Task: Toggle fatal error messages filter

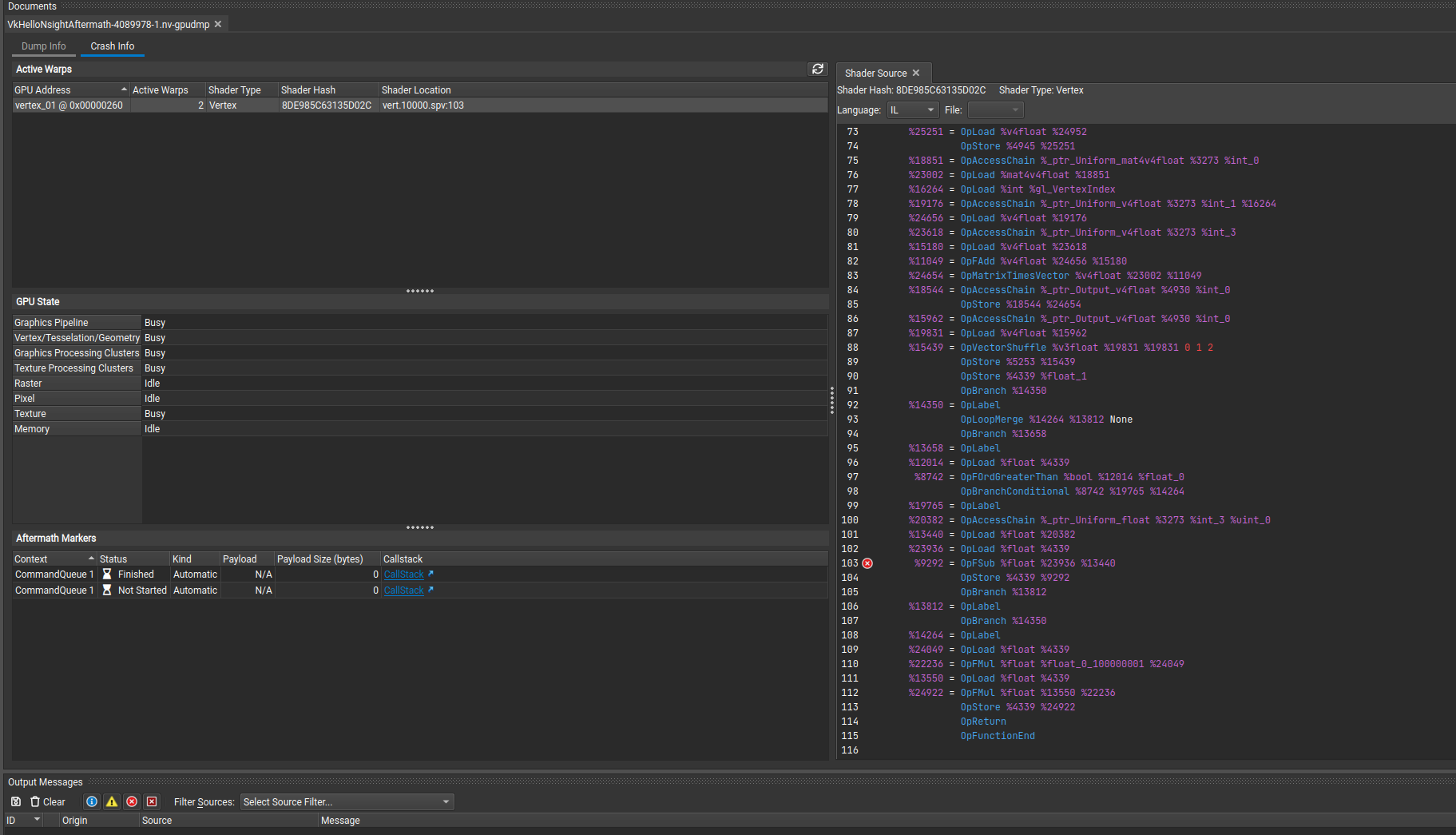Action: click(x=152, y=801)
